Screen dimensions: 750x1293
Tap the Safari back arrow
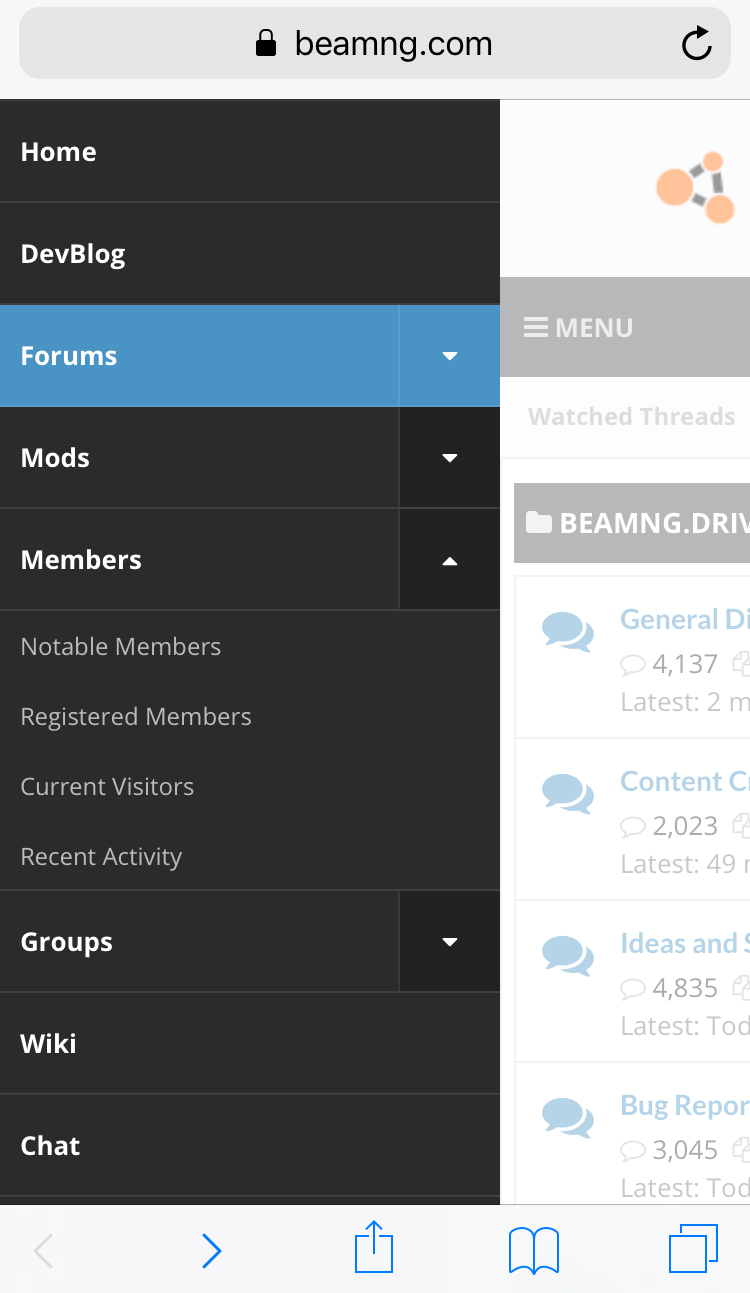click(43, 1250)
